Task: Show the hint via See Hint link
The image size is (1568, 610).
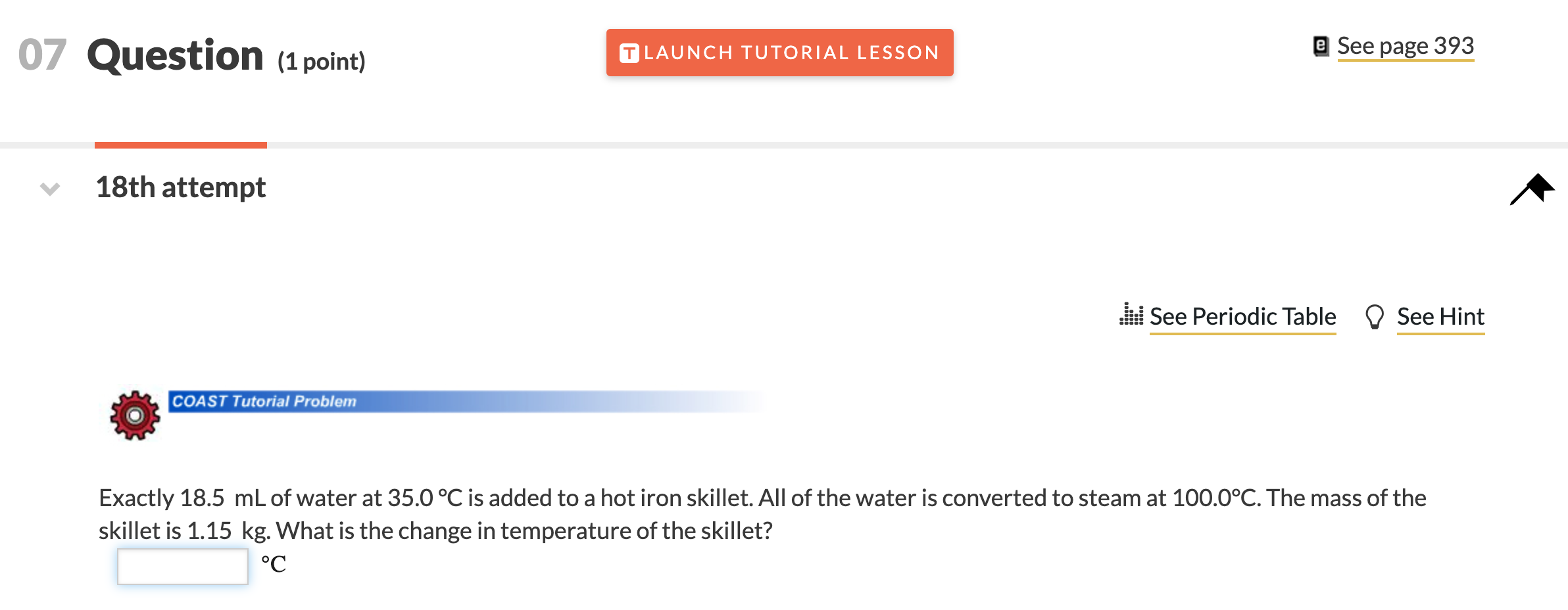Action: click(x=1440, y=317)
